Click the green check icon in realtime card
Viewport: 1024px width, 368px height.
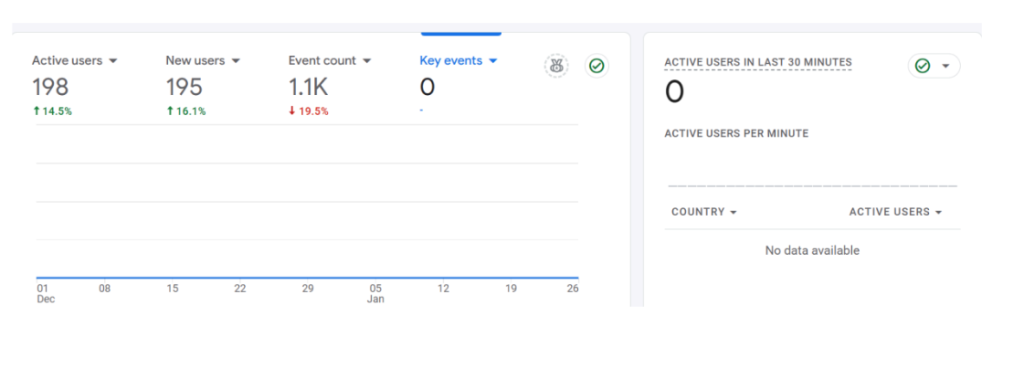coord(922,66)
